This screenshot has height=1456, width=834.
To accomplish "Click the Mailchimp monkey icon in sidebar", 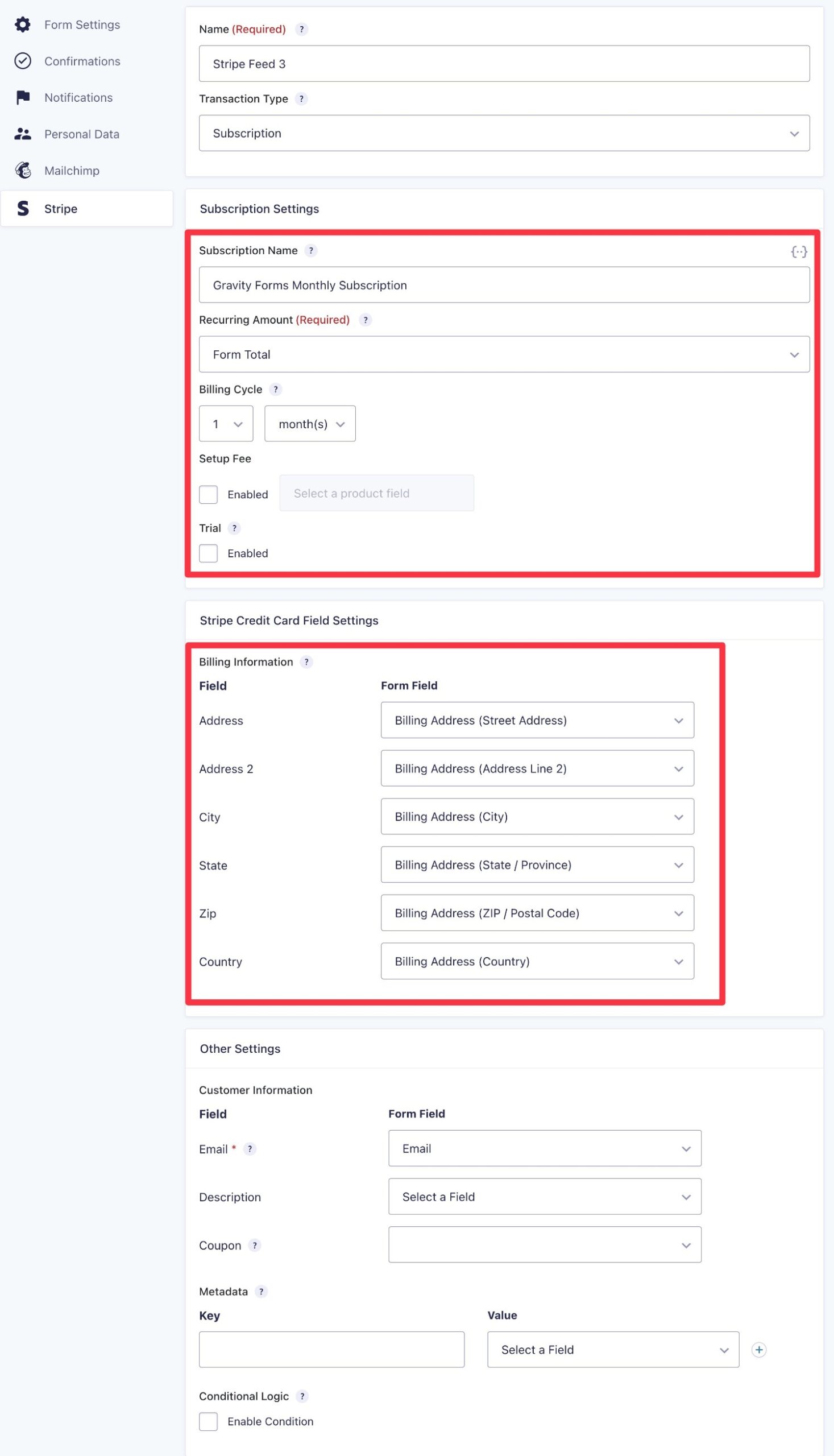I will tap(23, 170).
